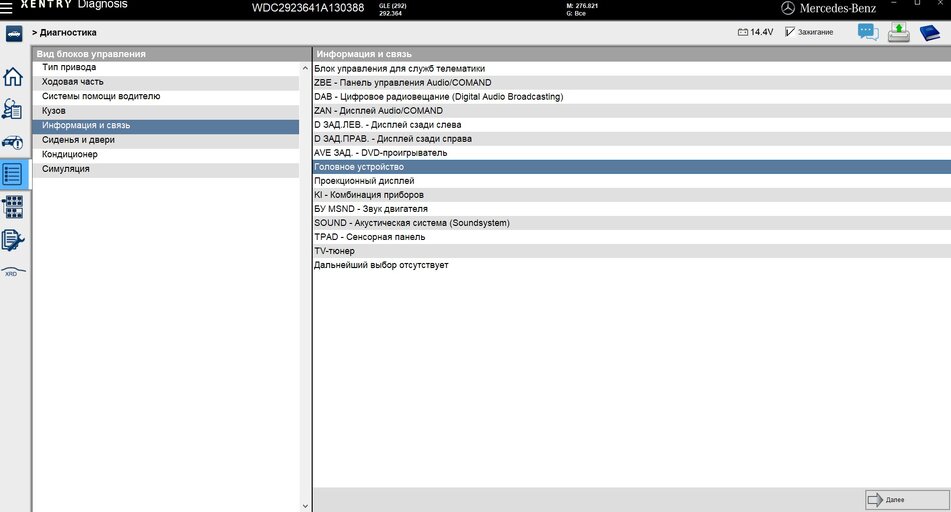Image resolution: width=951 pixels, height=512 pixels.
Task: Choose D ЗАД.ЛЕВ. - Дисплей сзади слева
Action: coord(632,124)
